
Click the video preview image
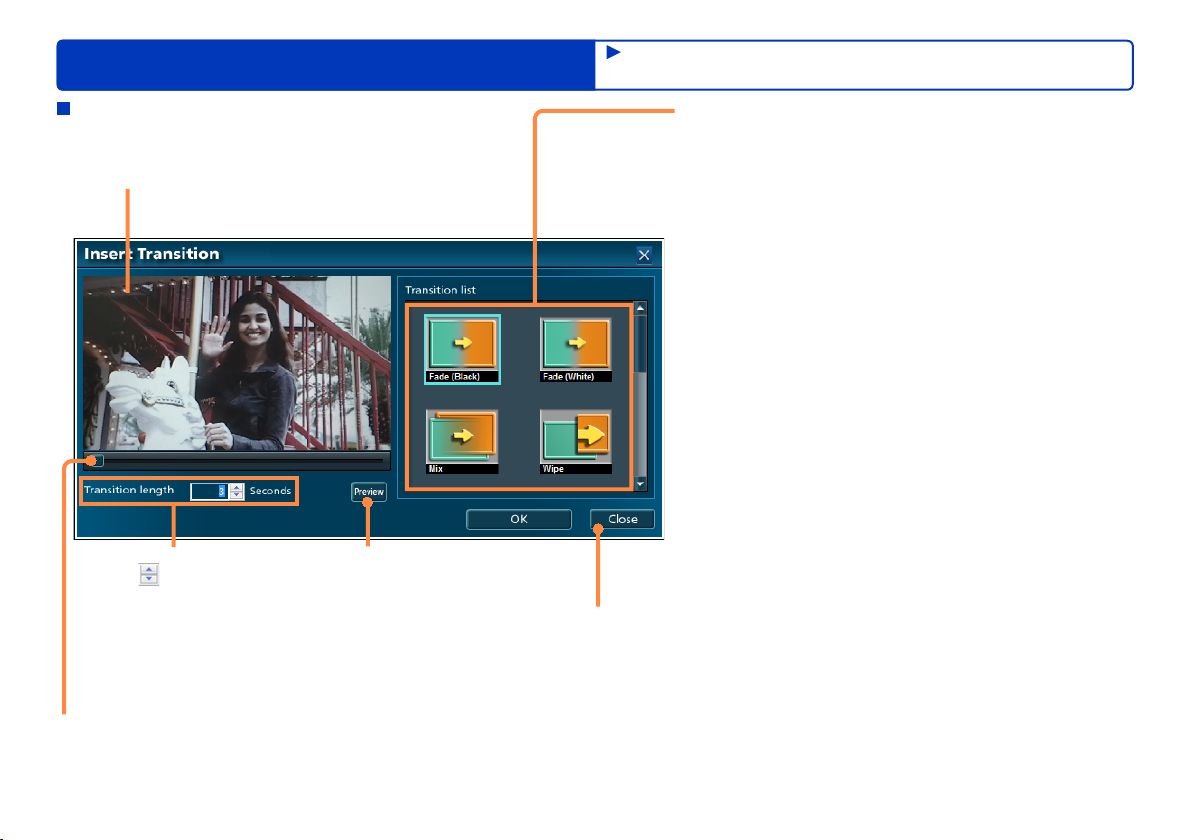point(237,363)
